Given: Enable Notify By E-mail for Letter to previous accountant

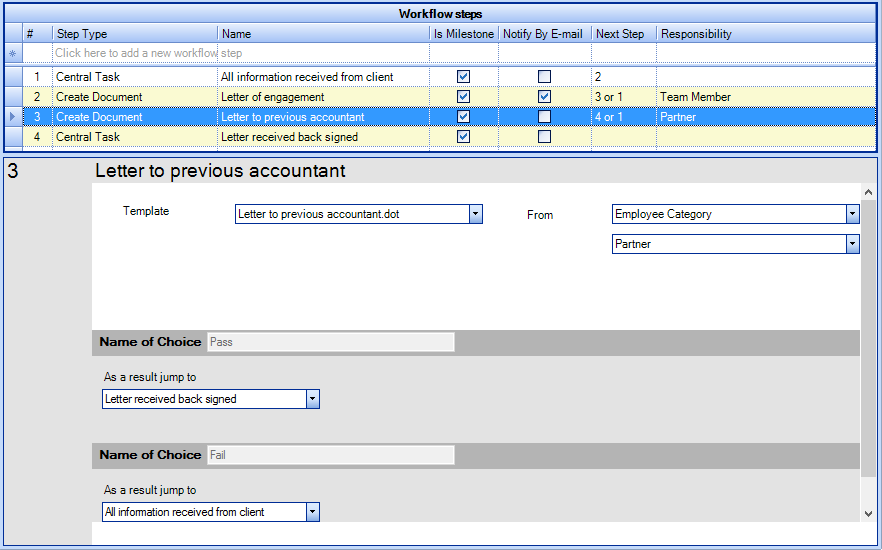Looking at the screenshot, I should [x=544, y=116].
